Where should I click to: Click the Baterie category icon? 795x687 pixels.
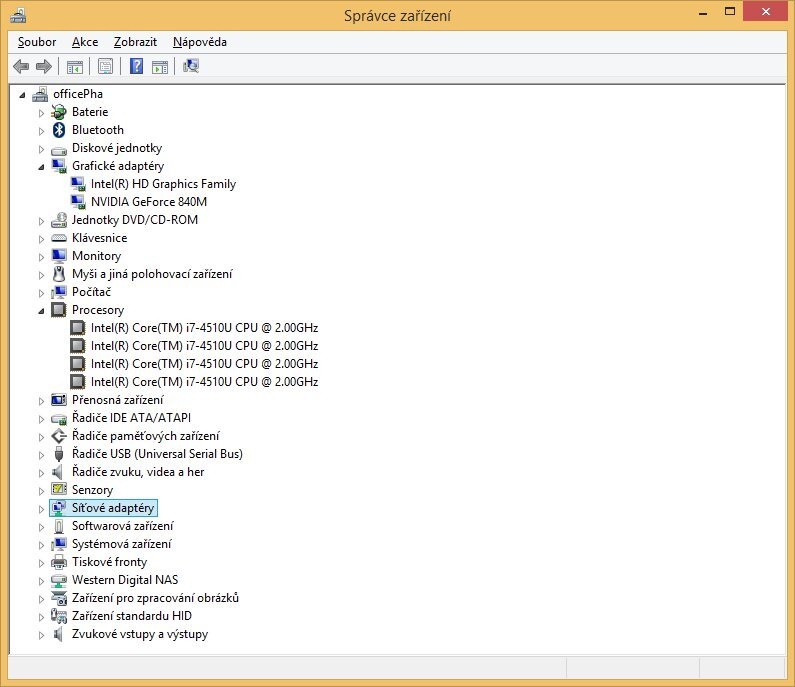(59, 112)
